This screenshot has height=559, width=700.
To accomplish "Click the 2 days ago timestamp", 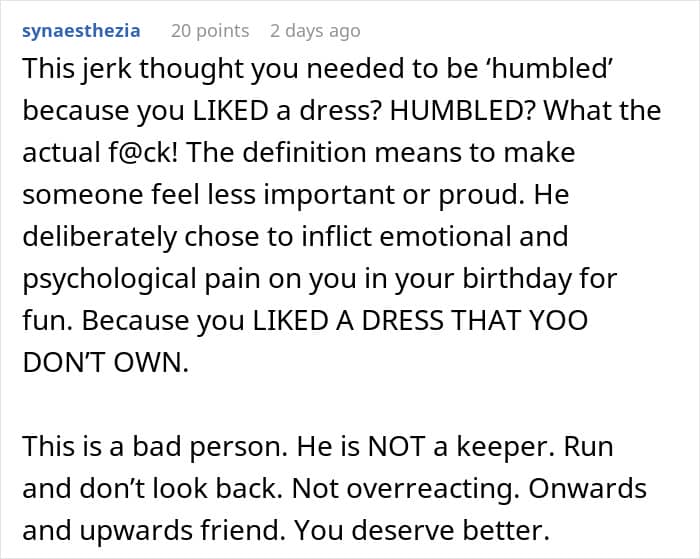I will click(x=315, y=31).
